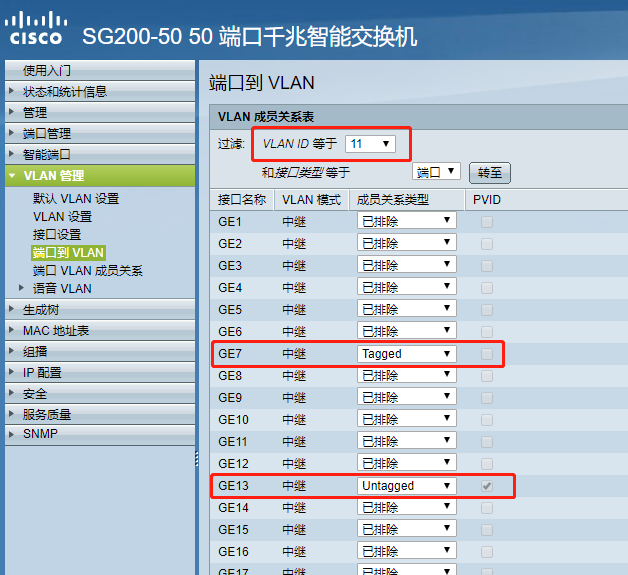This screenshot has width=628, height=575.
Task: Toggle PVID checkbox for GE16
Action: click(x=487, y=552)
